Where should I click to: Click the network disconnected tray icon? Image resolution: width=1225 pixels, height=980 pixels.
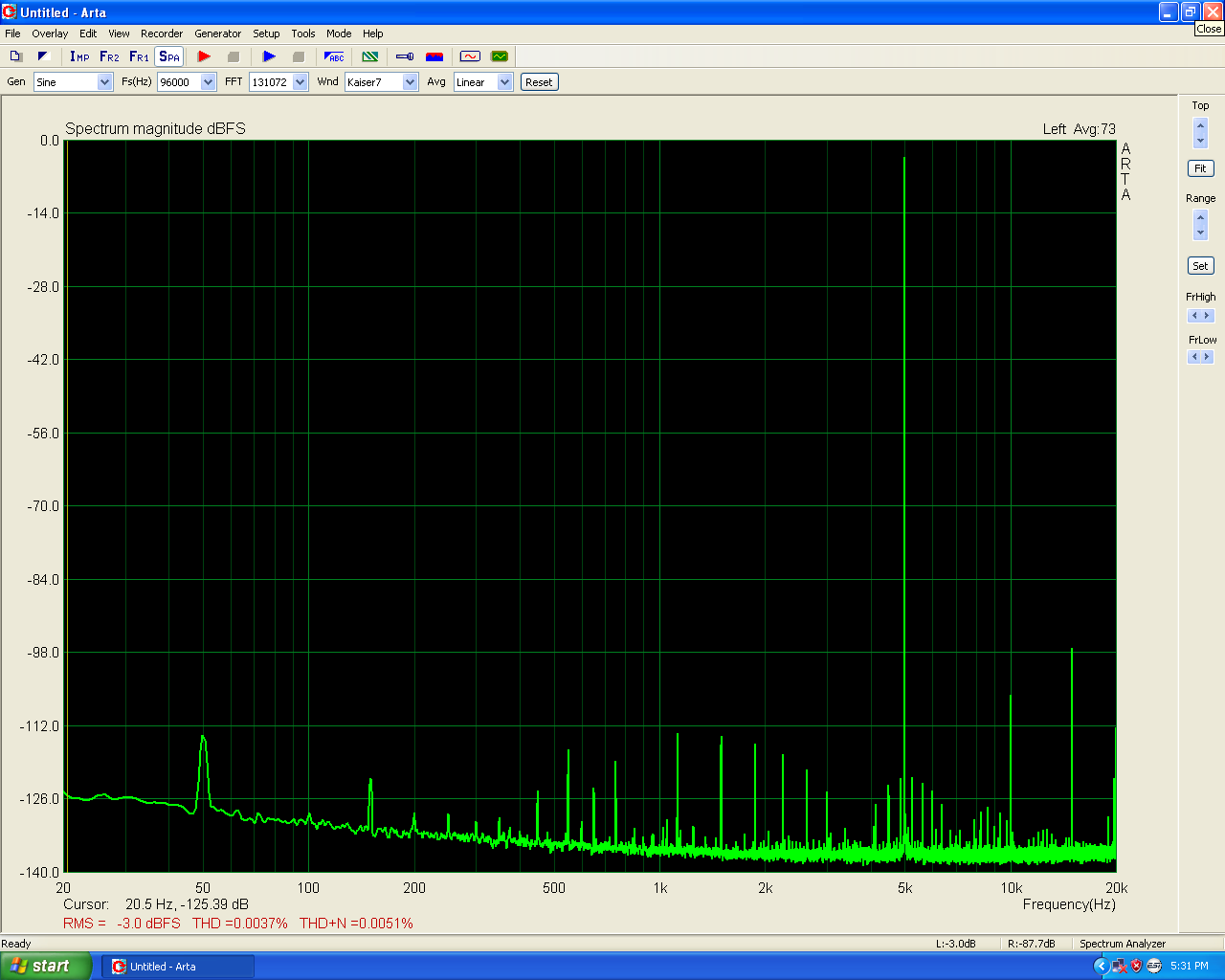[x=1119, y=967]
